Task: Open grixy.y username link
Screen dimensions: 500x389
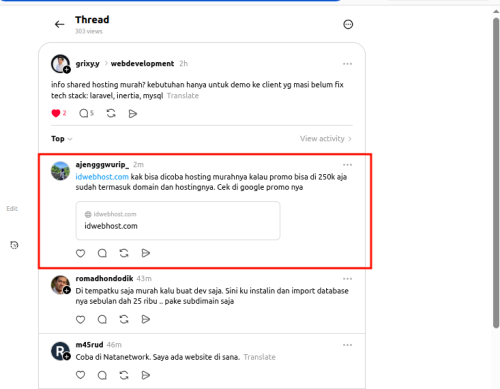Action: (87, 63)
